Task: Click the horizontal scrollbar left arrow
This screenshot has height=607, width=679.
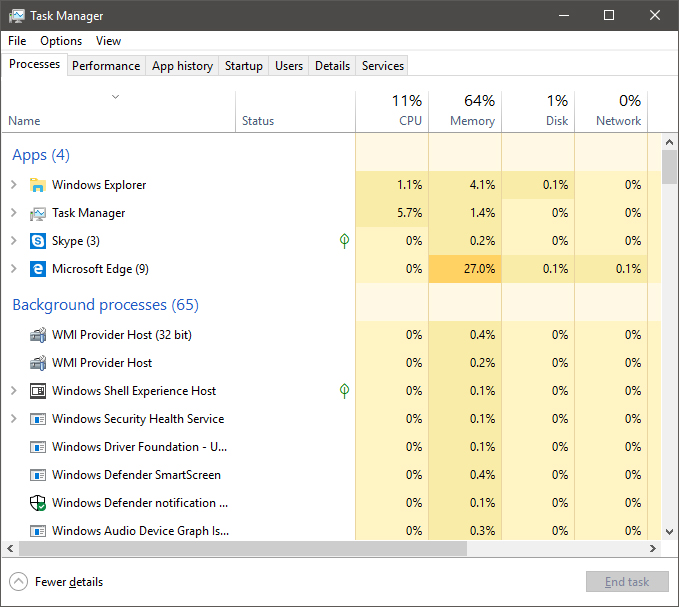Action: 10,549
